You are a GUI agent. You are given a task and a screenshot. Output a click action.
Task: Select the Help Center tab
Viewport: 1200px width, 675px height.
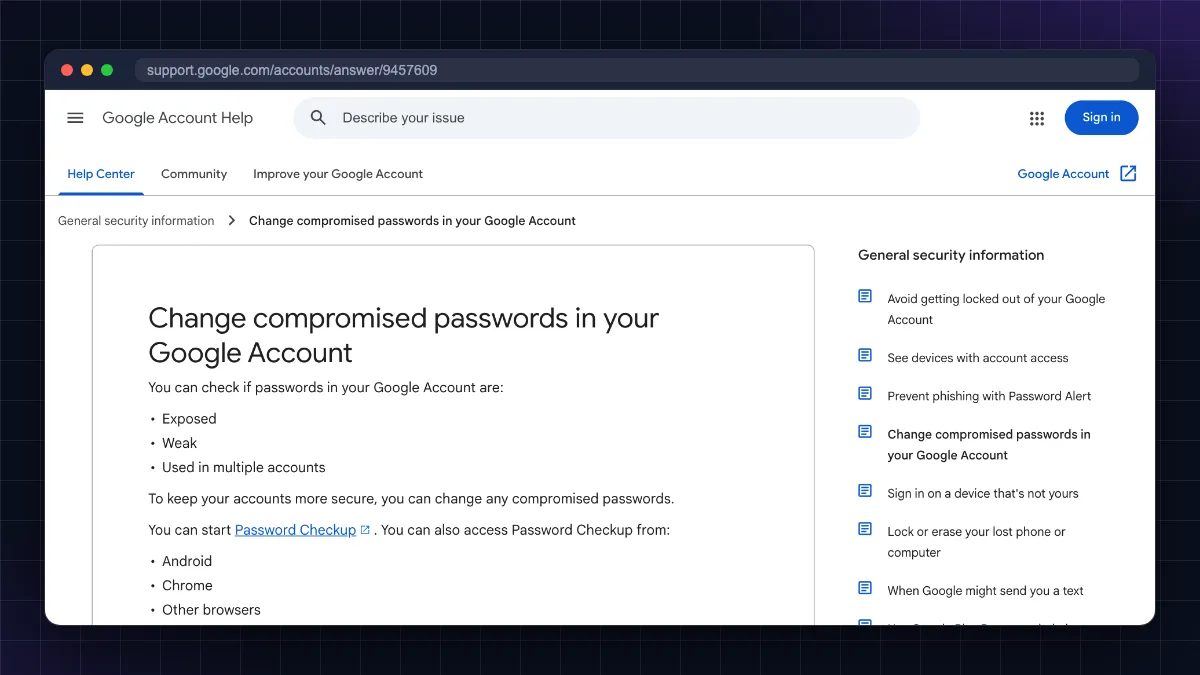(101, 174)
